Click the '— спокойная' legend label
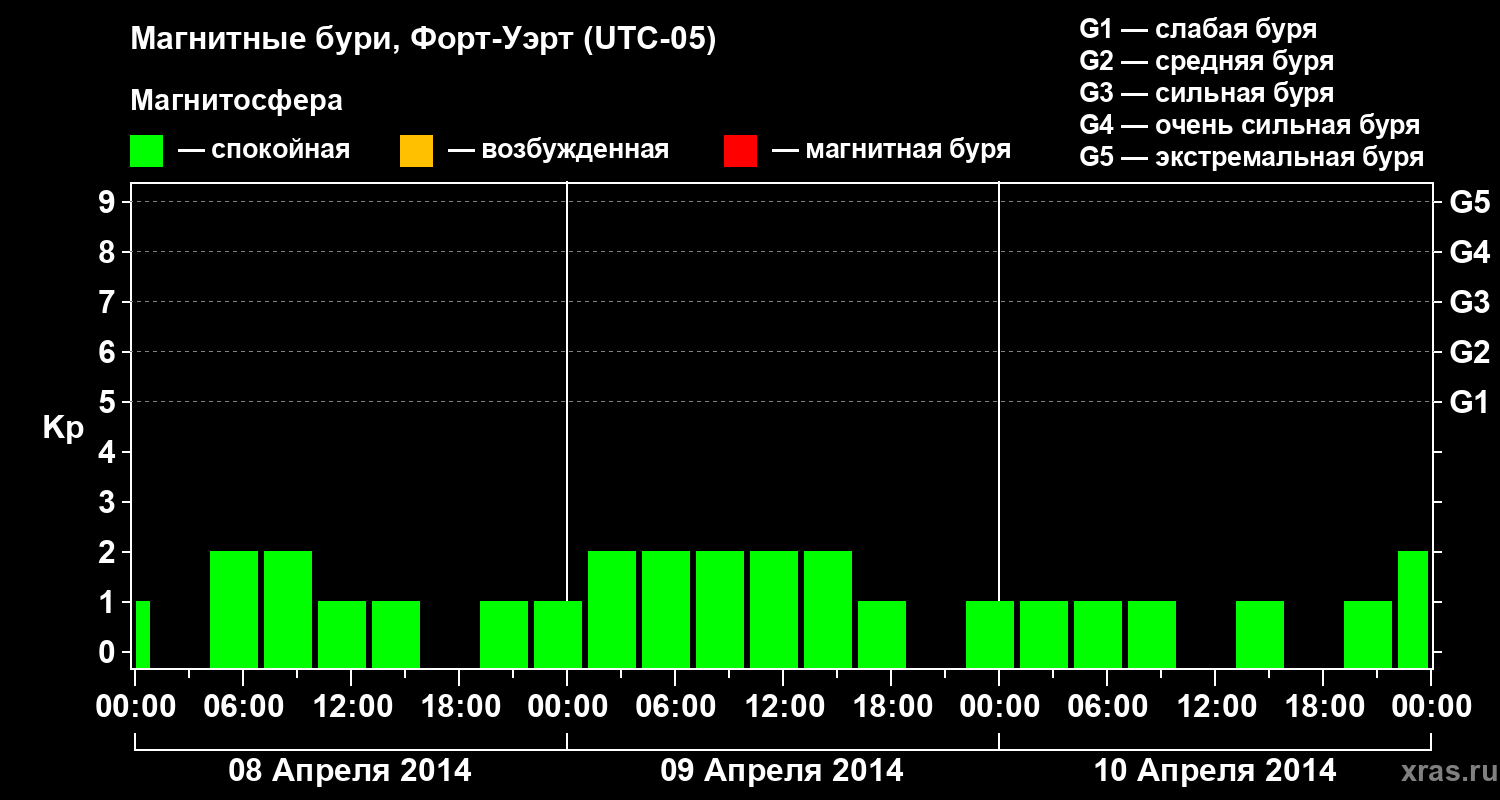This screenshot has width=1500, height=800. pyautogui.click(x=264, y=150)
